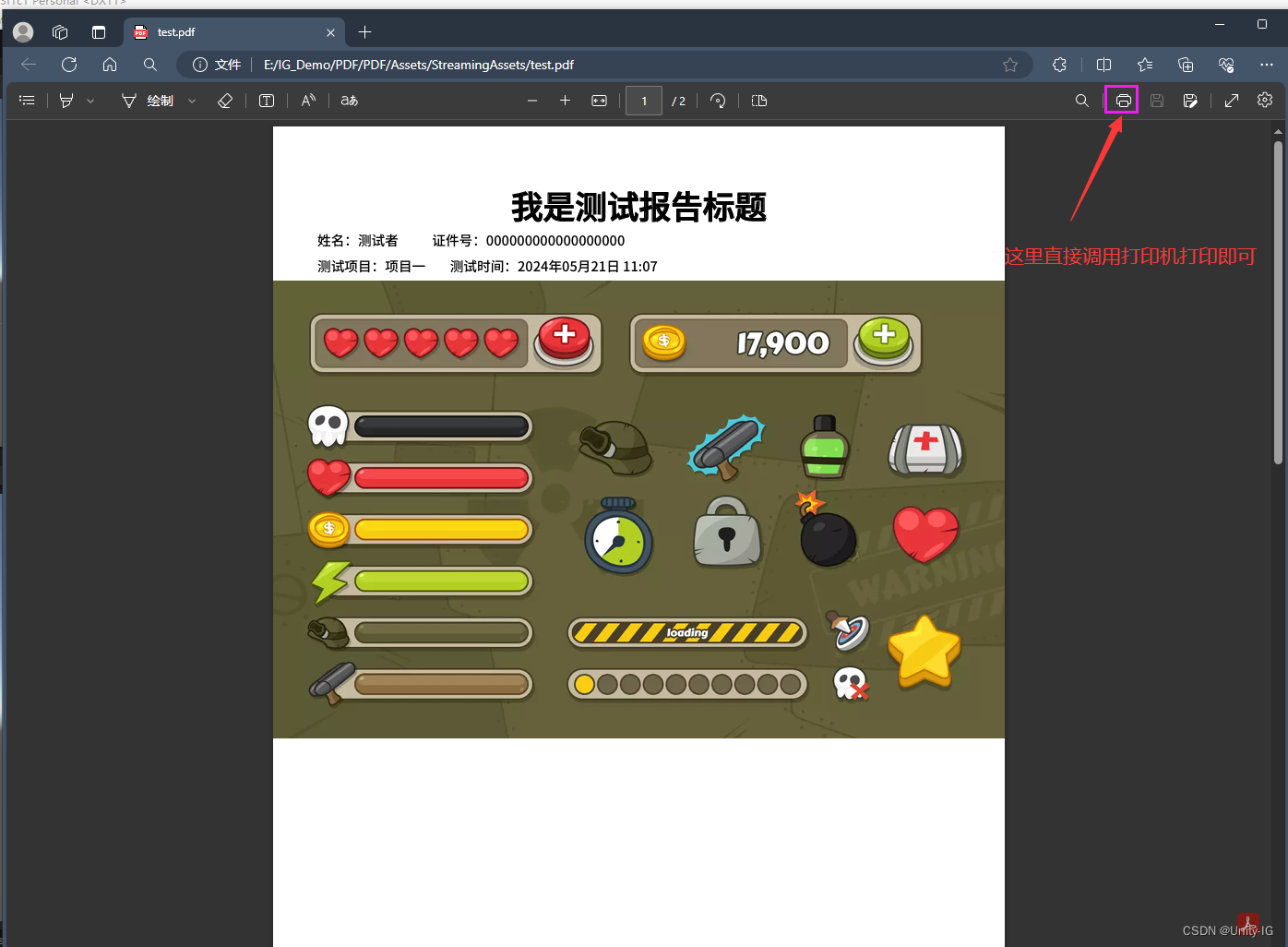Select the 绘制 draw tool
The height and width of the screenshot is (947, 1288).
[x=148, y=101]
